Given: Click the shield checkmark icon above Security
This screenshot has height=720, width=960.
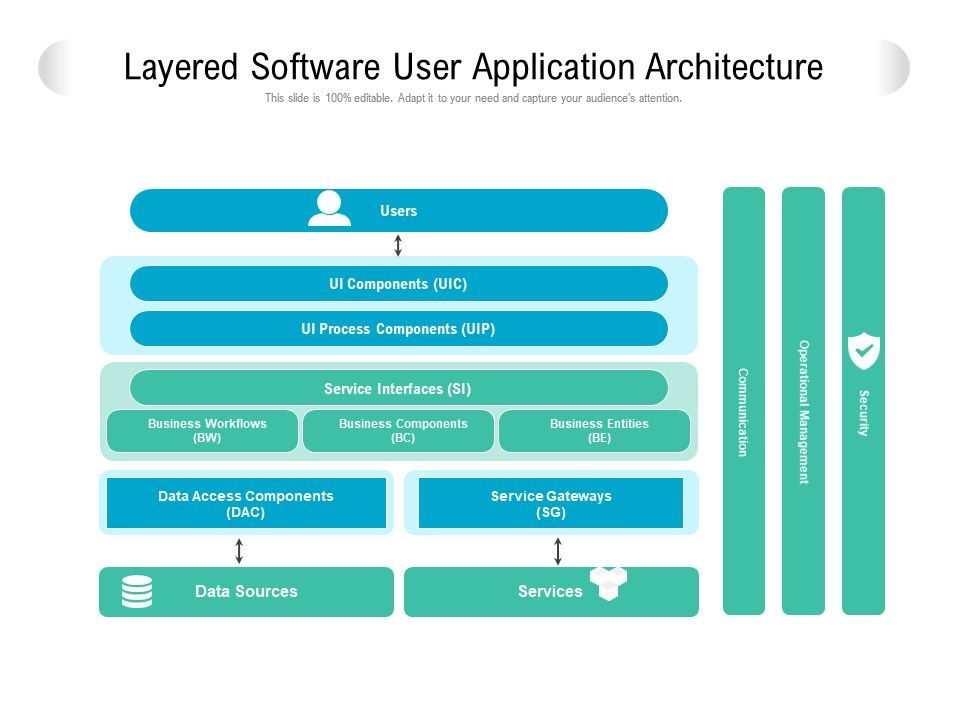Looking at the screenshot, I should [x=863, y=351].
